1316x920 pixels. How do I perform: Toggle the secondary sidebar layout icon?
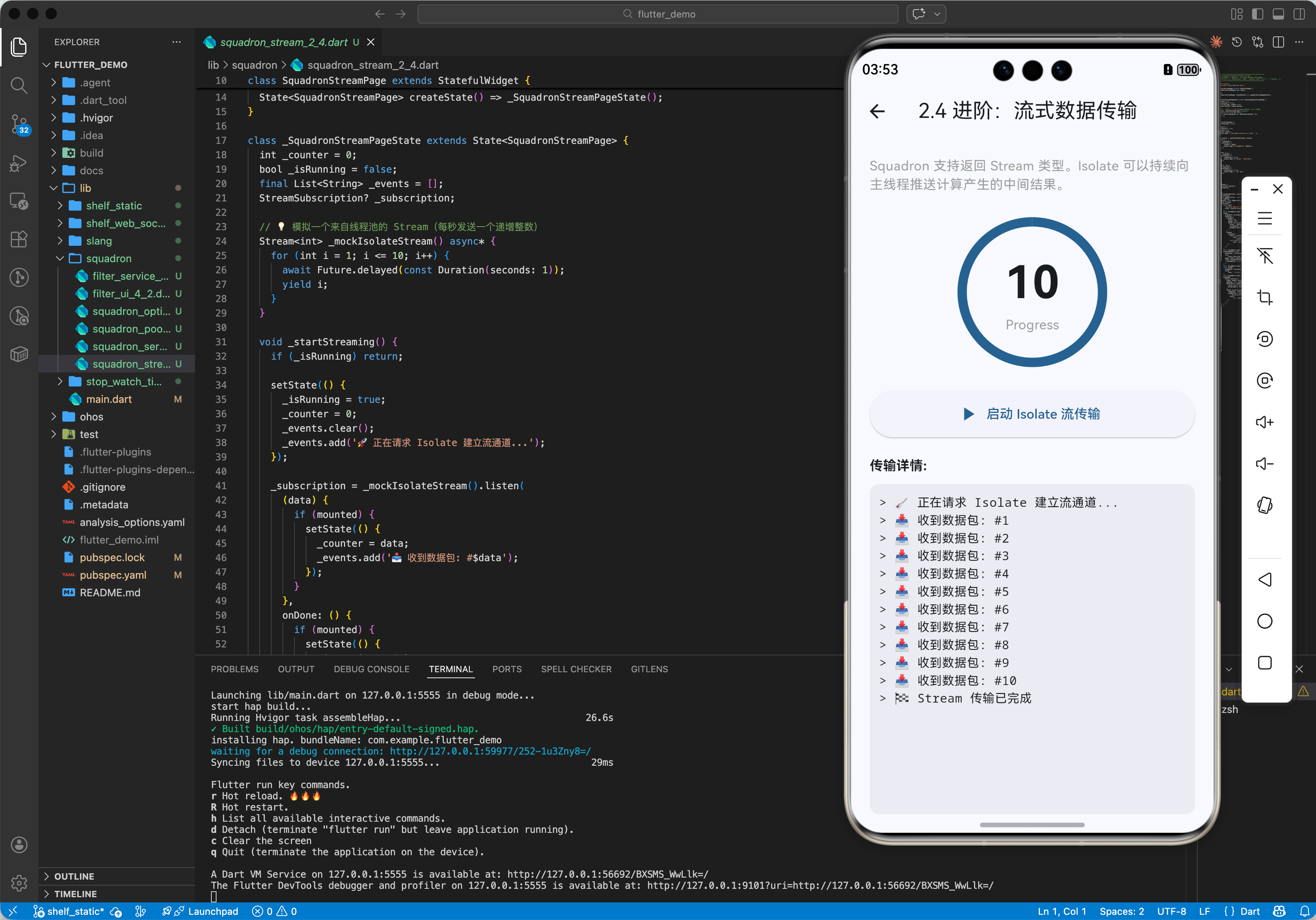pyautogui.click(x=1299, y=14)
